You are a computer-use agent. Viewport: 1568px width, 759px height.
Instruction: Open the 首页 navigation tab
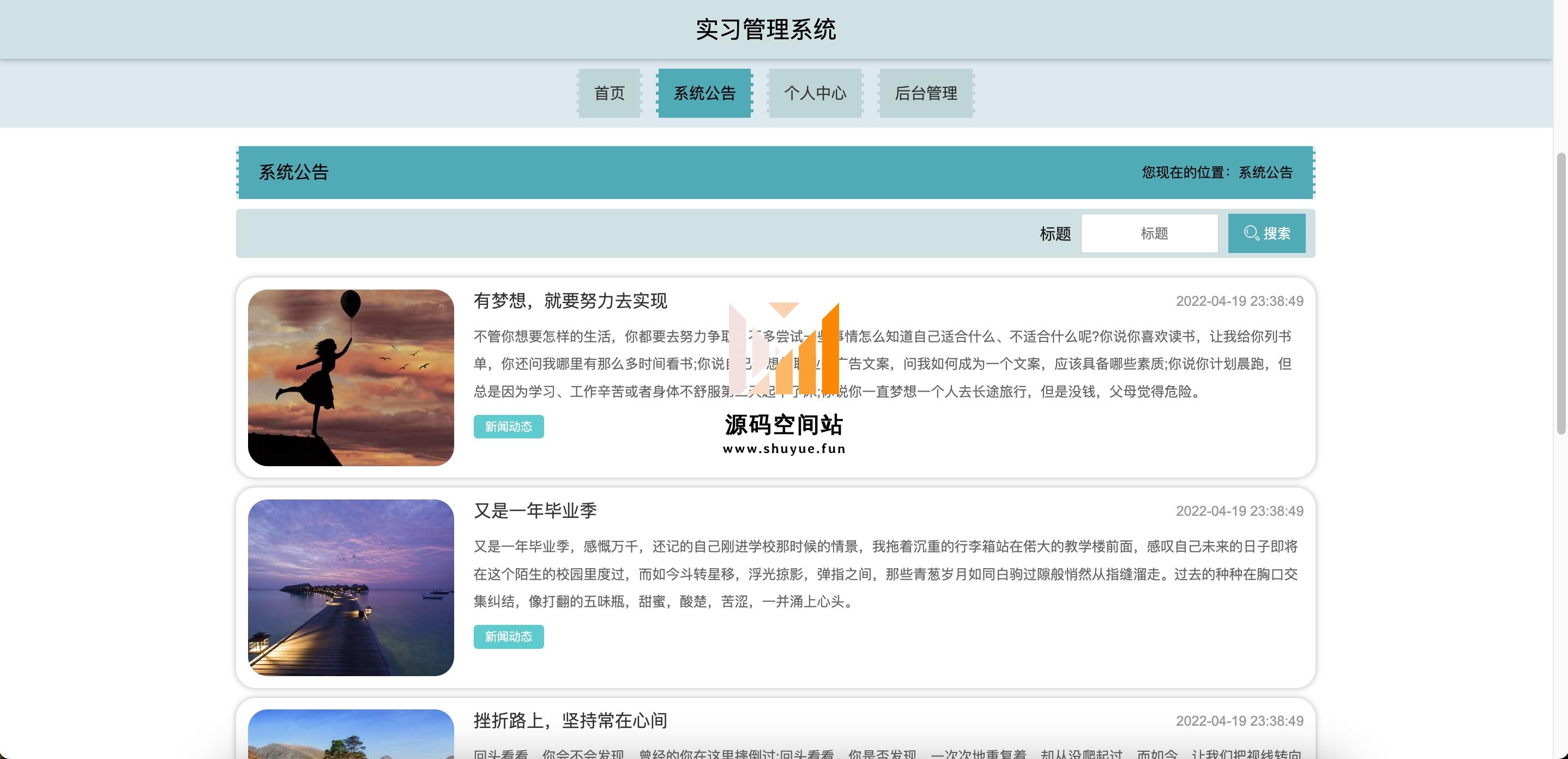[x=610, y=93]
